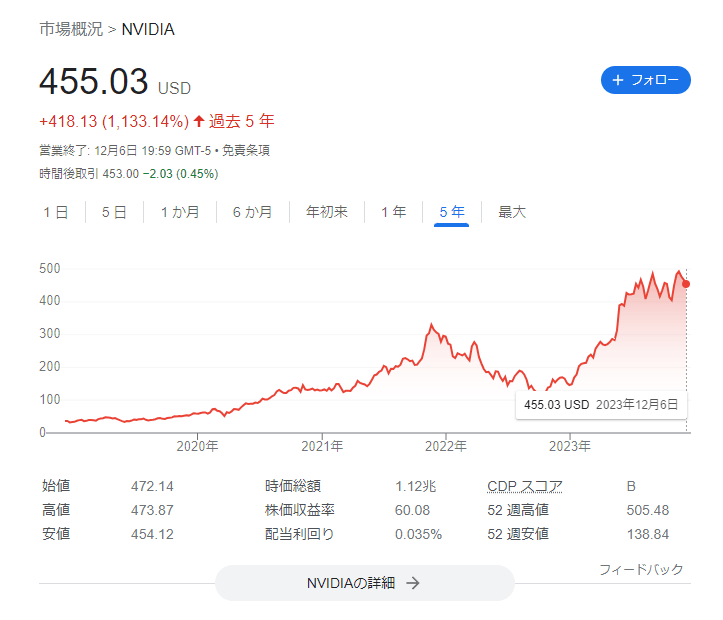Viewport: 723px width, 620px height.
Task: Show the 最大 maximum range
Action: tap(512, 212)
